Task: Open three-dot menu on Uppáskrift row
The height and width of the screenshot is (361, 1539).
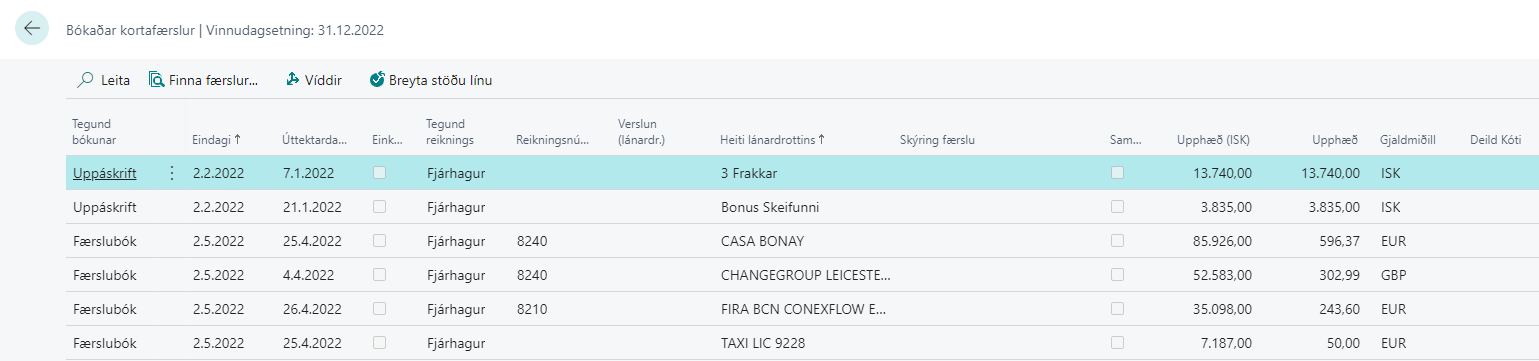Action: (x=171, y=173)
